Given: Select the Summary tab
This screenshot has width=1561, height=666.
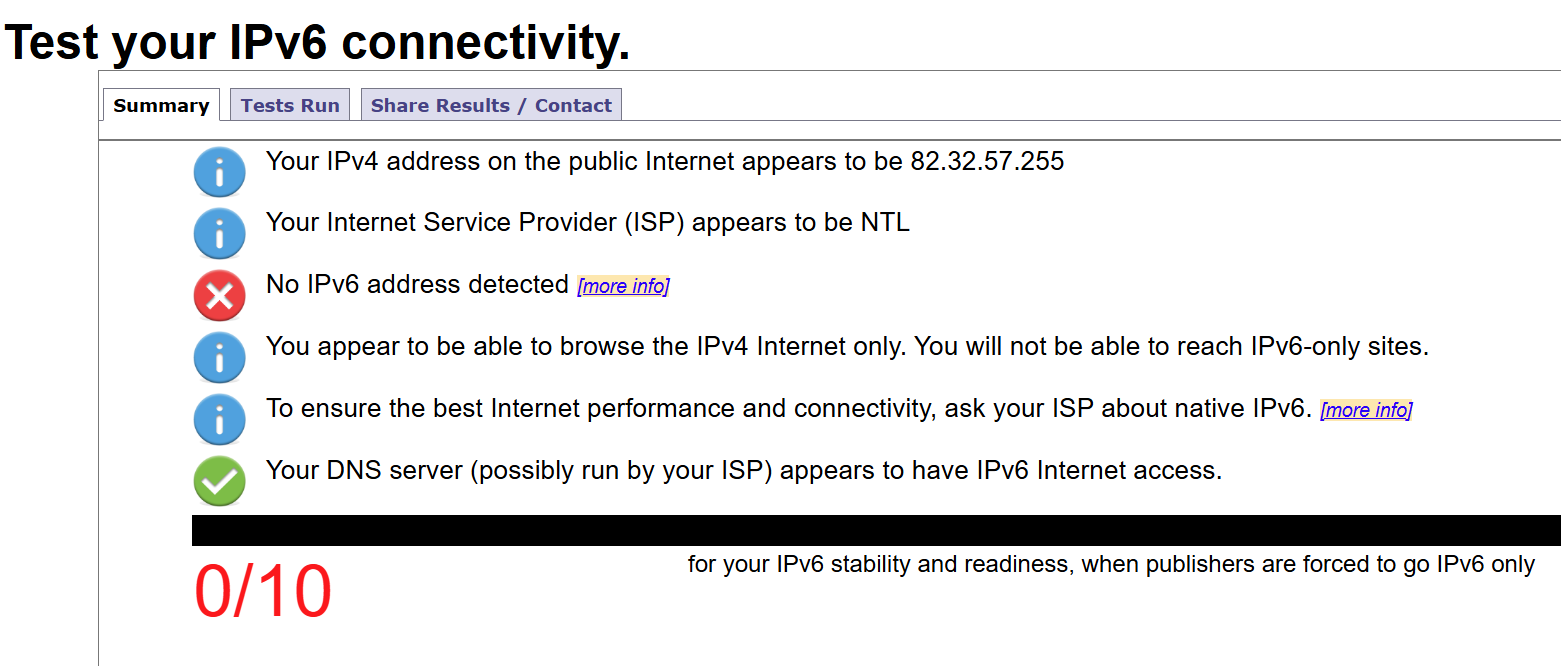Looking at the screenshot, I should (161, 105).
